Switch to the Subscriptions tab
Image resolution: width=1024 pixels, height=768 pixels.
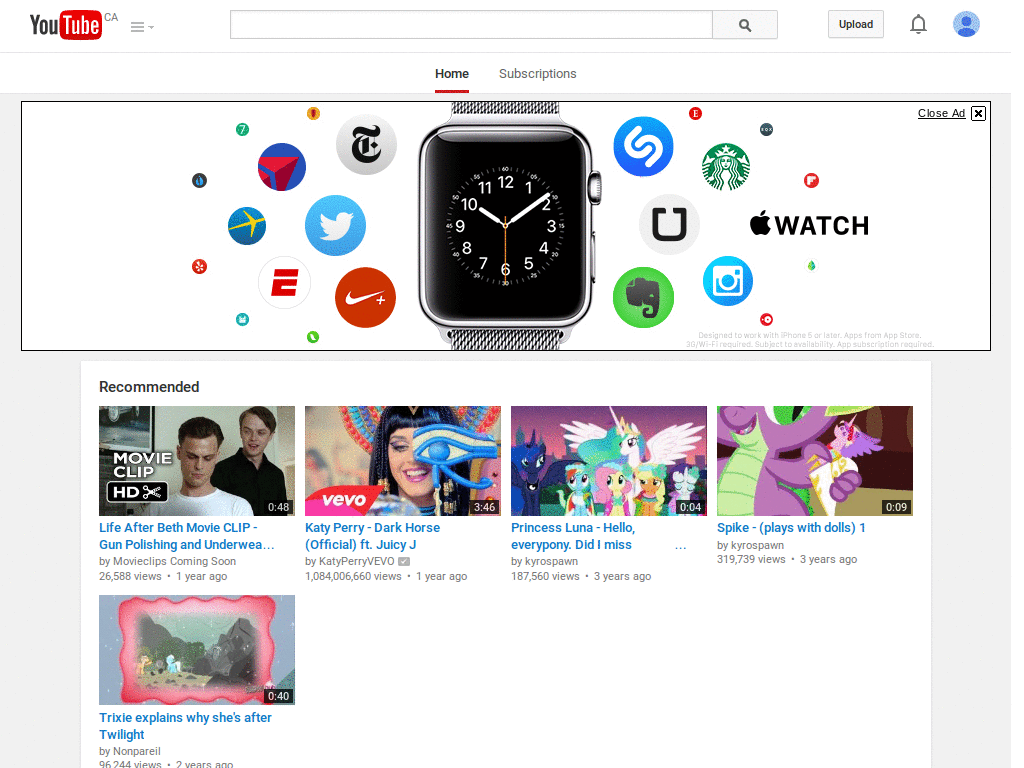537,74
